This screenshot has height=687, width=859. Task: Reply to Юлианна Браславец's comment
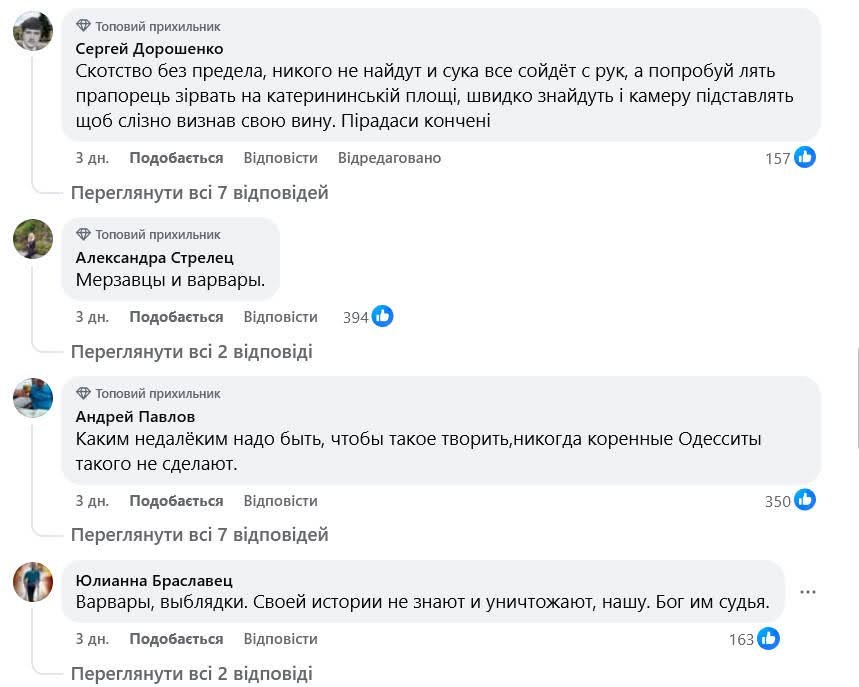280,639
